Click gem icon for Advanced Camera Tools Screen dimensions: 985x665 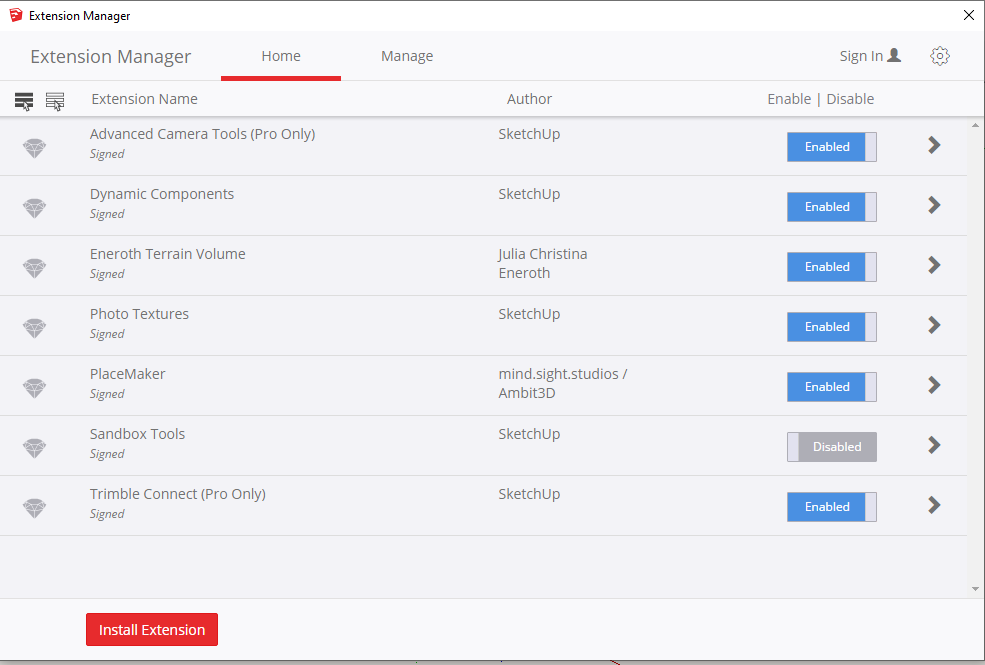tap(35, 148)
